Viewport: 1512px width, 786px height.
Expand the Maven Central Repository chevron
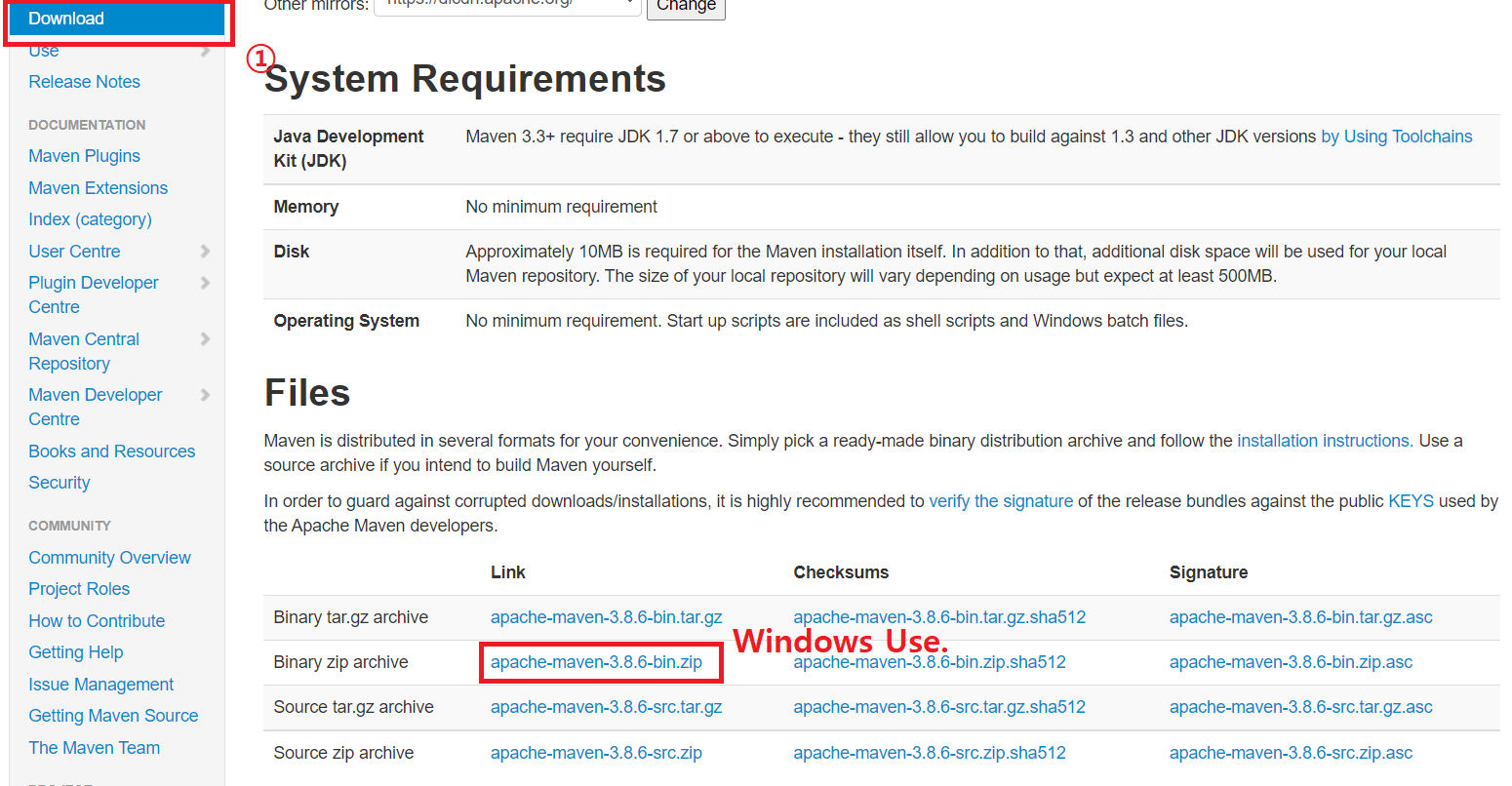[205, 339]
